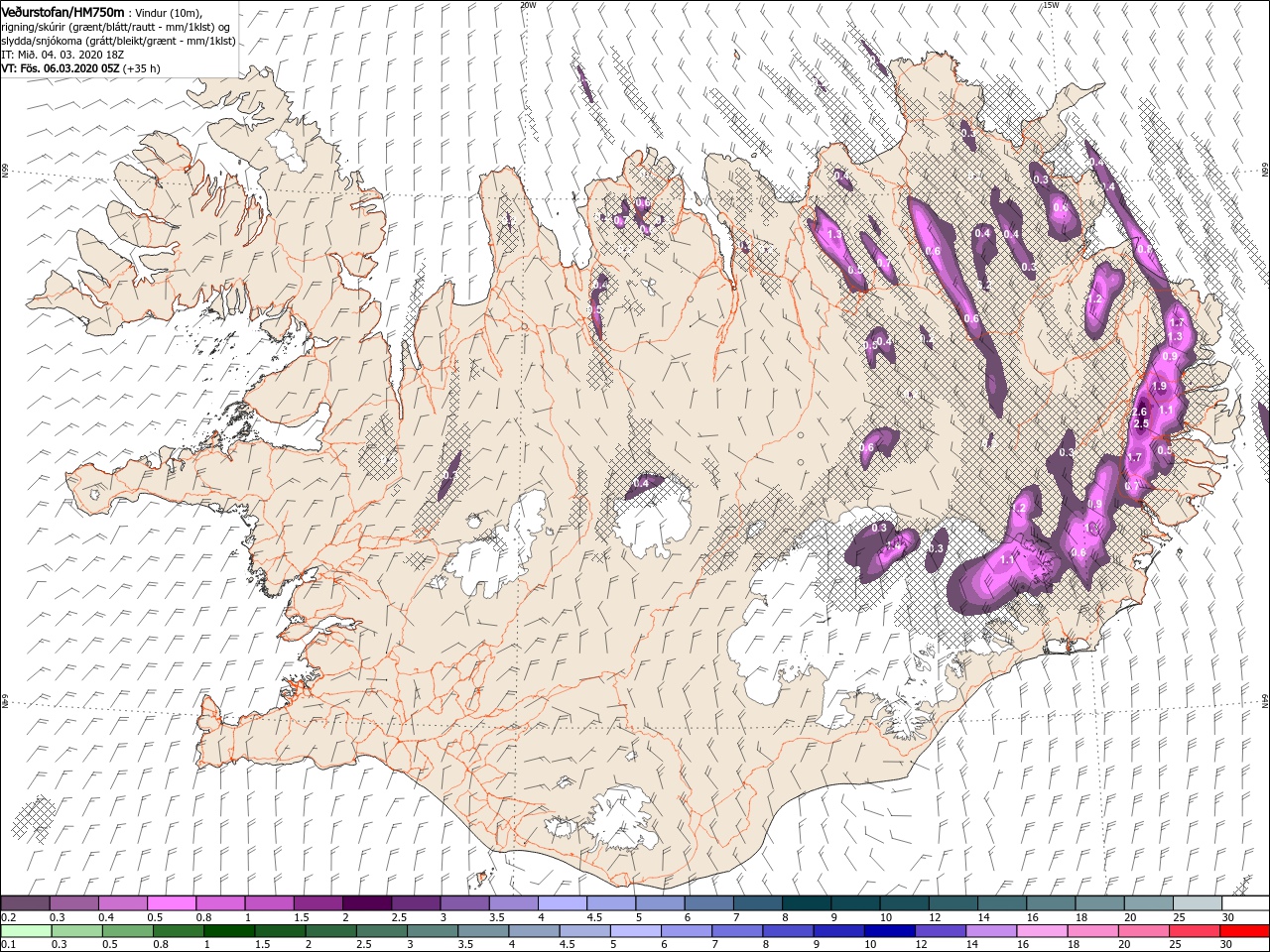Choose the pink 18 rain legend swatch
The height and width of the screenshot is (952, 1270).
click(1091, 931)
